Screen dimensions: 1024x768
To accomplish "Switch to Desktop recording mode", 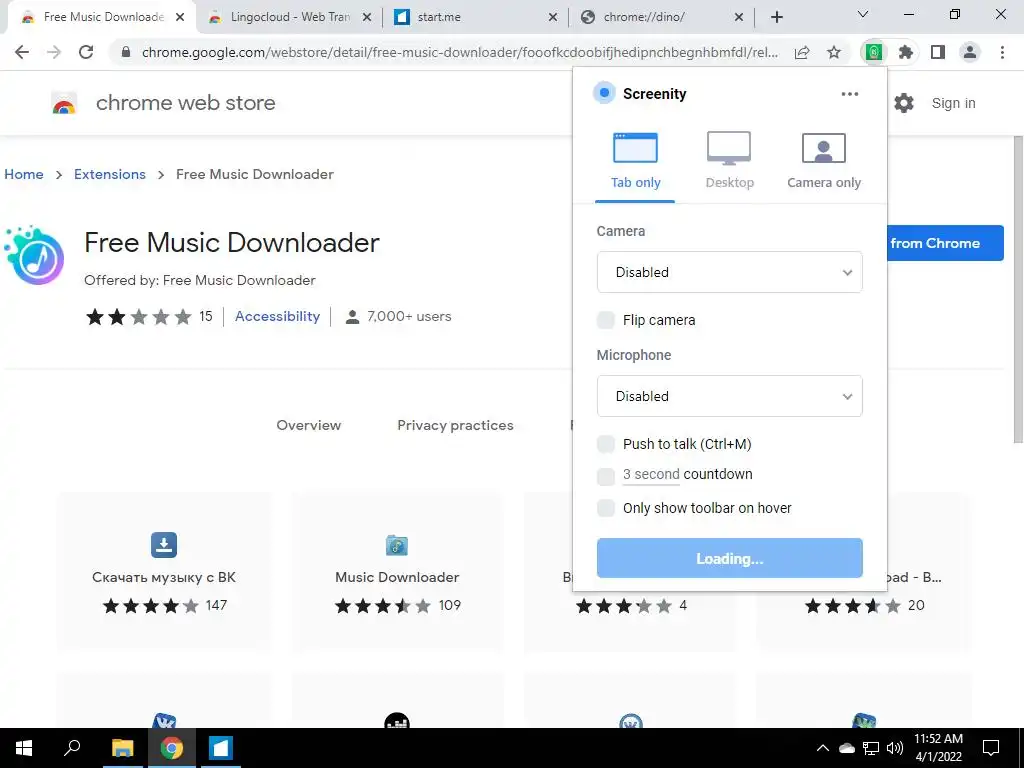I will click(x=729, y=161).
